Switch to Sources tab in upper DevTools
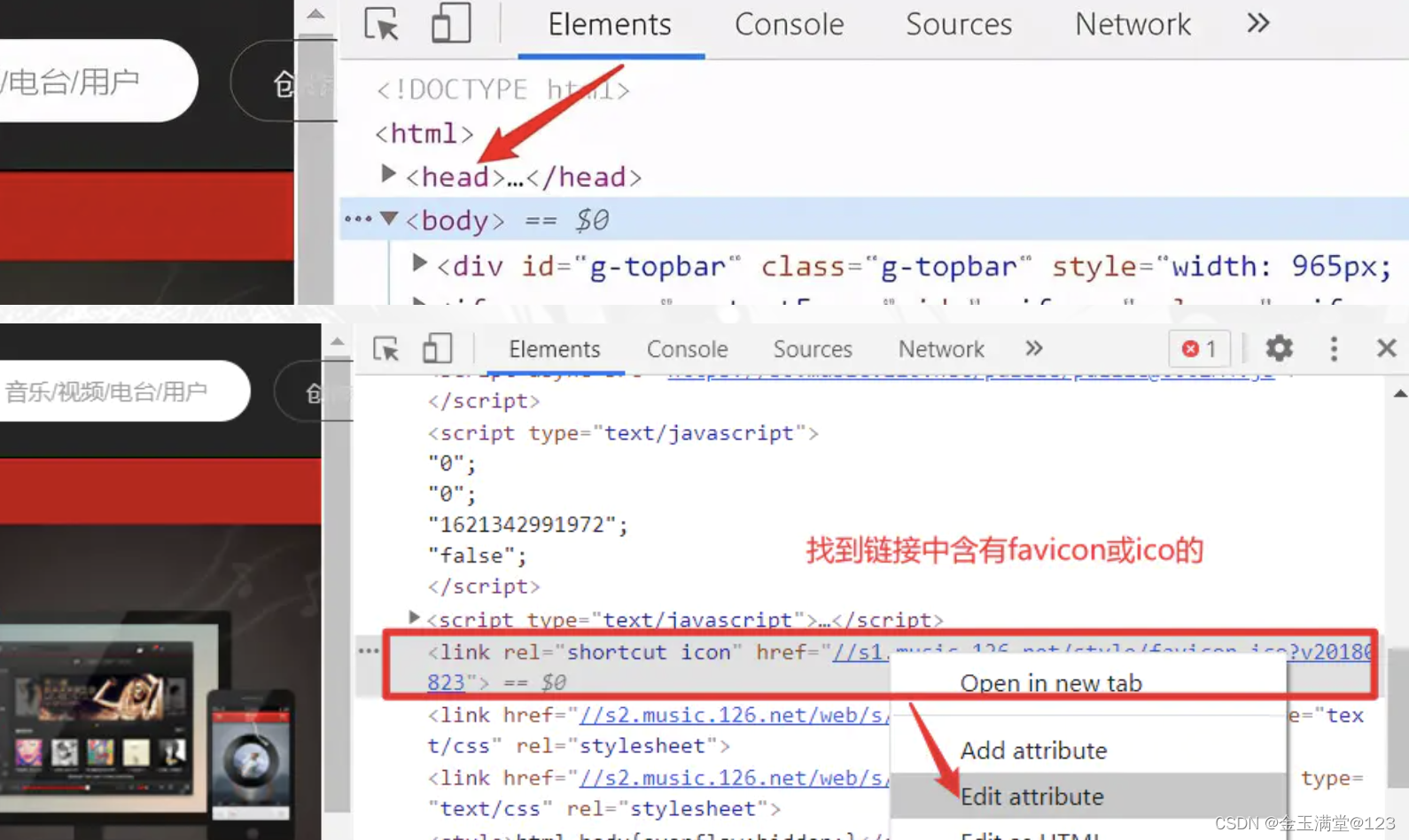This screenshot has width=1409, height=840. click(959, 25)
